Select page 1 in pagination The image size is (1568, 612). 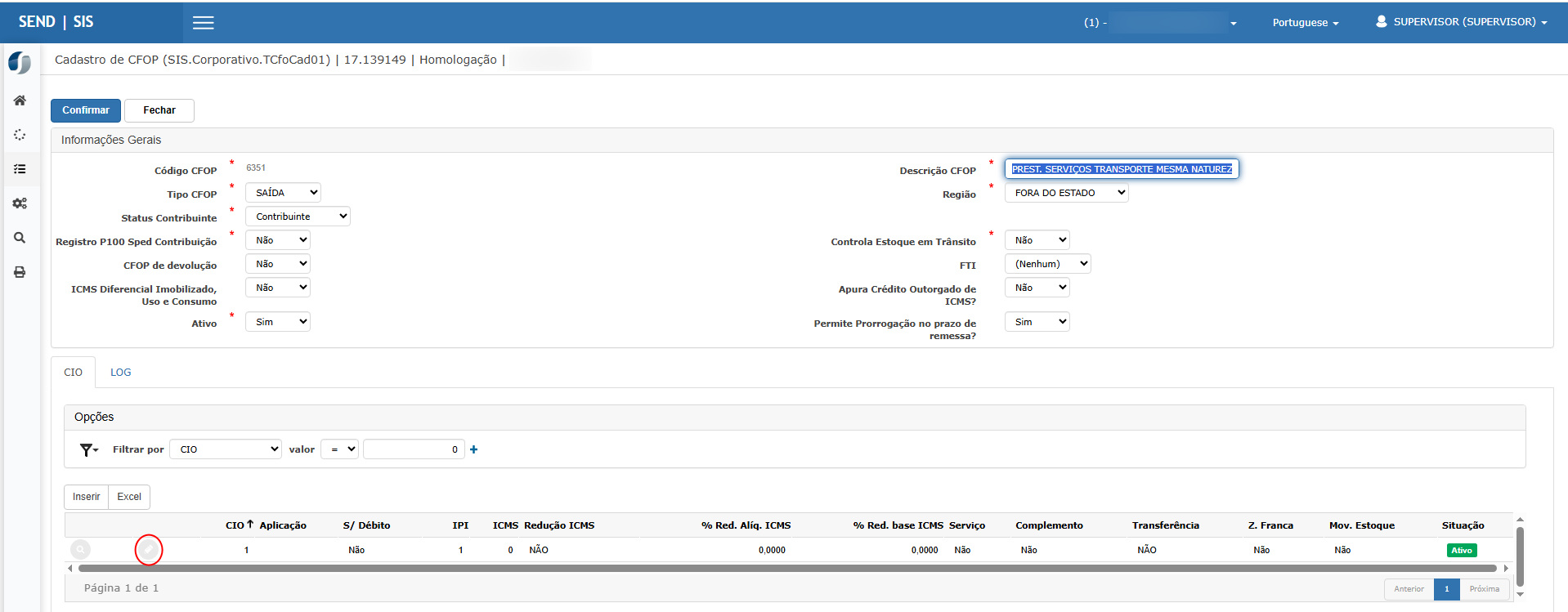tap(1446, 589)
